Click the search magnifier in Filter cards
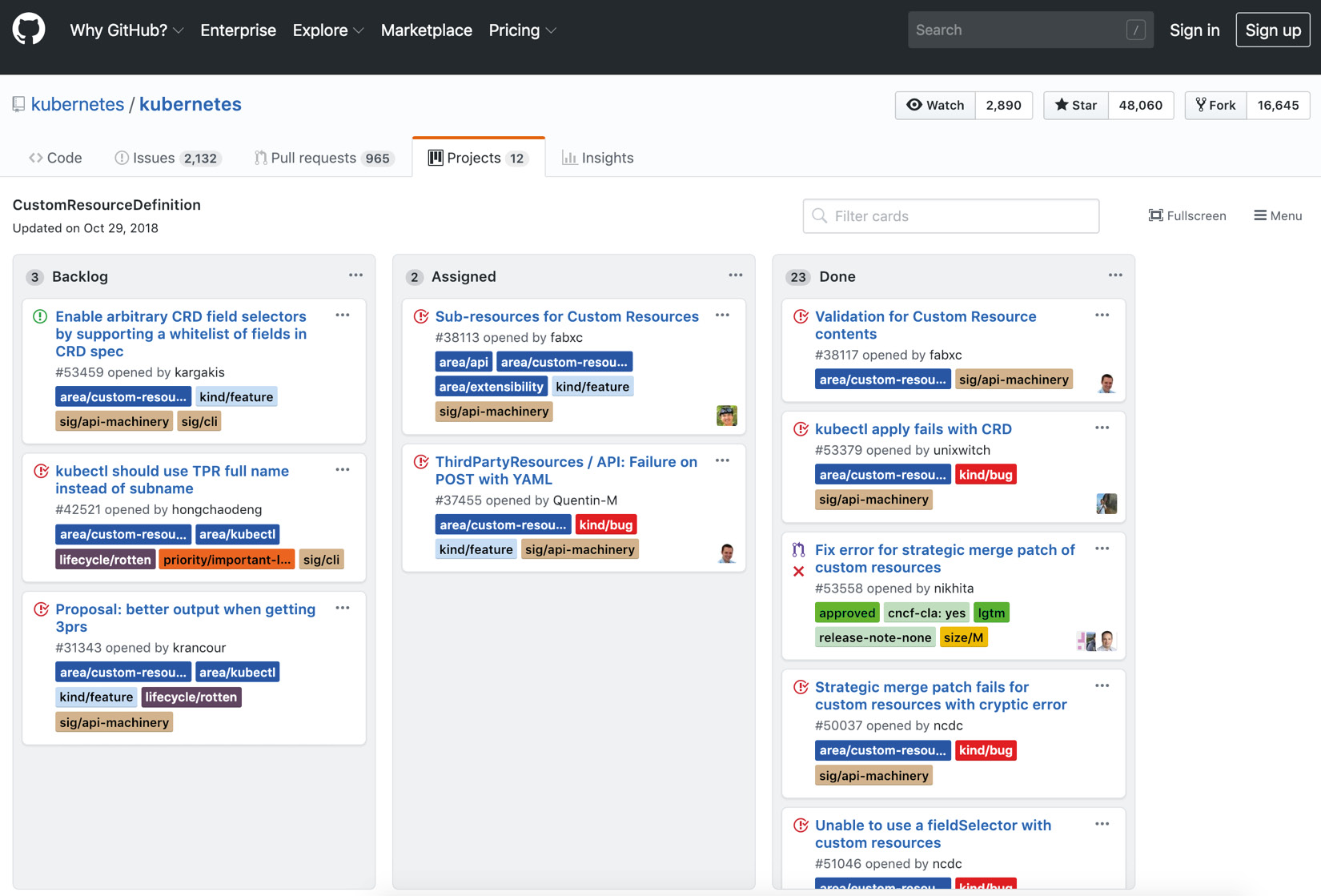The height and width of the screenshot is (896, 1321). (x=820, y=216)
